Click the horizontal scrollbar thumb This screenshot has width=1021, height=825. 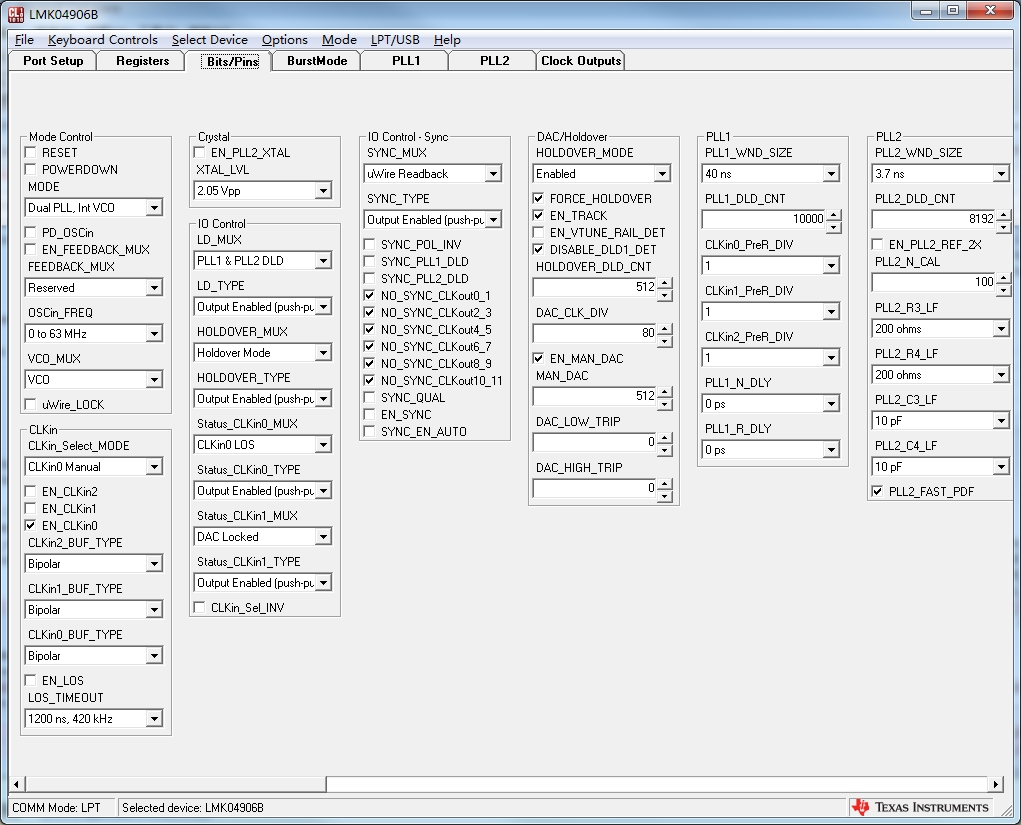tap(175, 783)
